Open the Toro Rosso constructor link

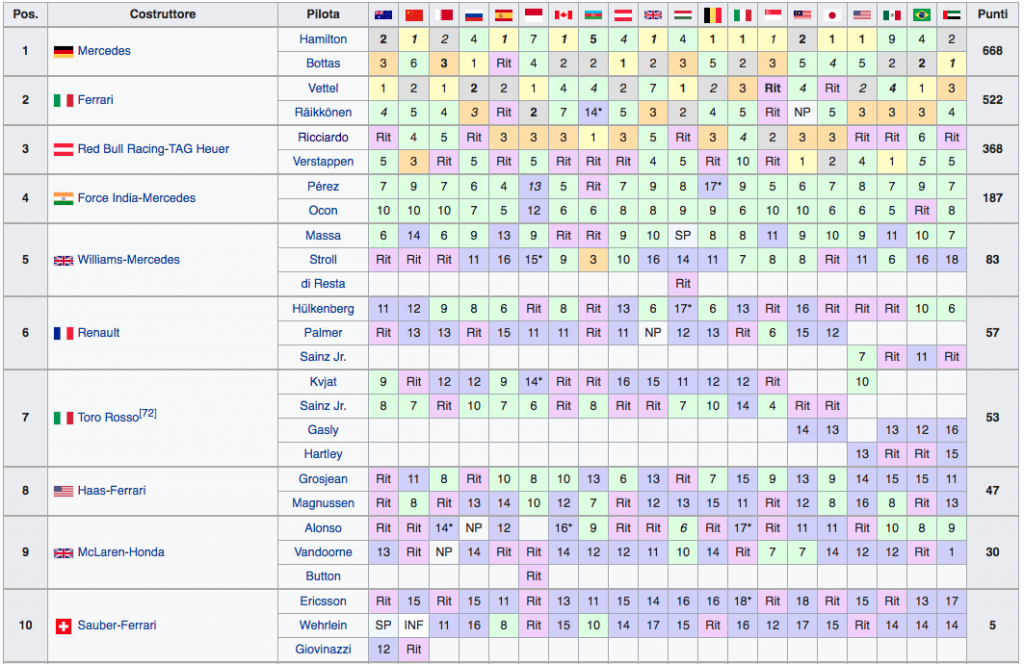click(x=108, y=418)
